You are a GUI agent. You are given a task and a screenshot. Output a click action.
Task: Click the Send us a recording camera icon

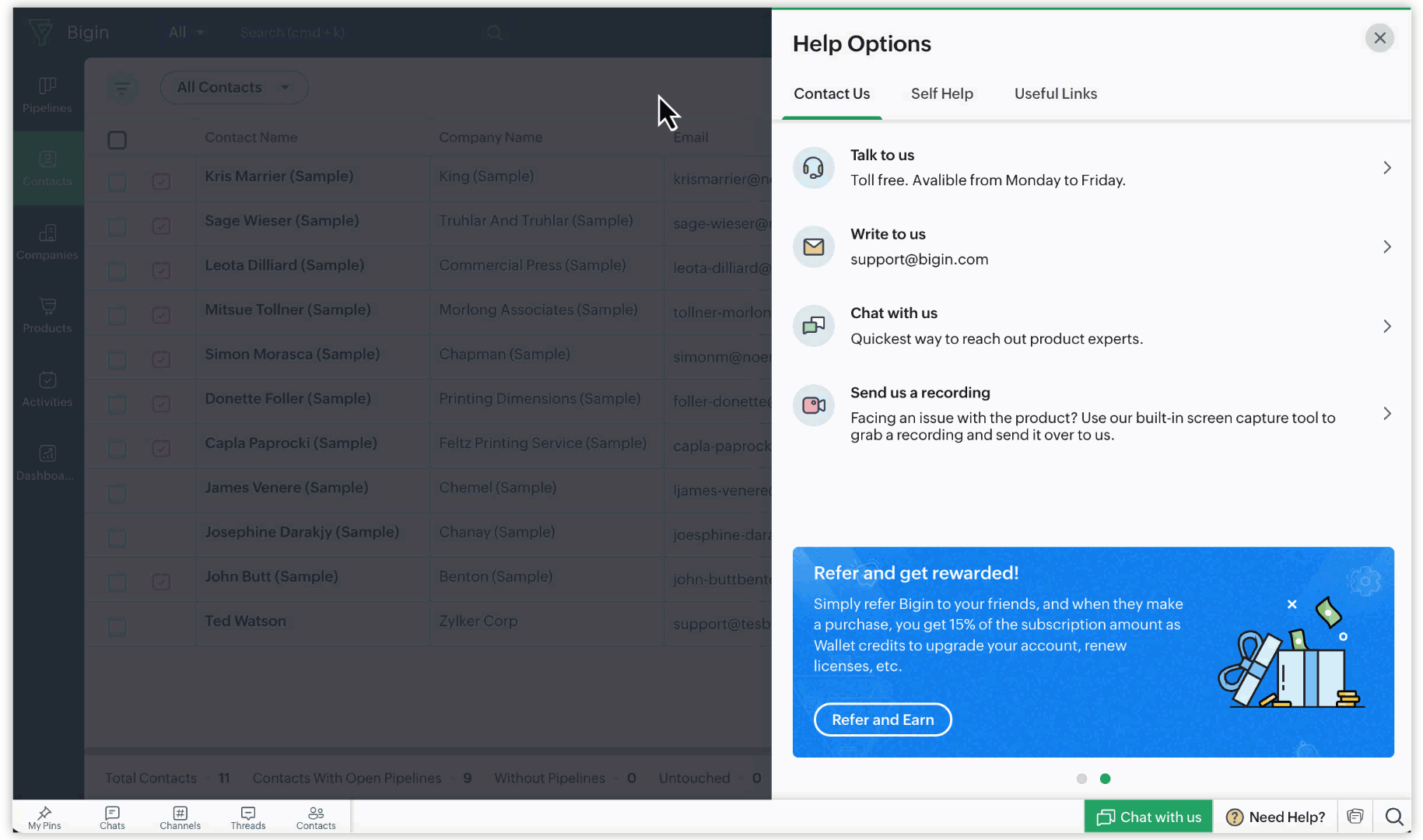(813, 405)
